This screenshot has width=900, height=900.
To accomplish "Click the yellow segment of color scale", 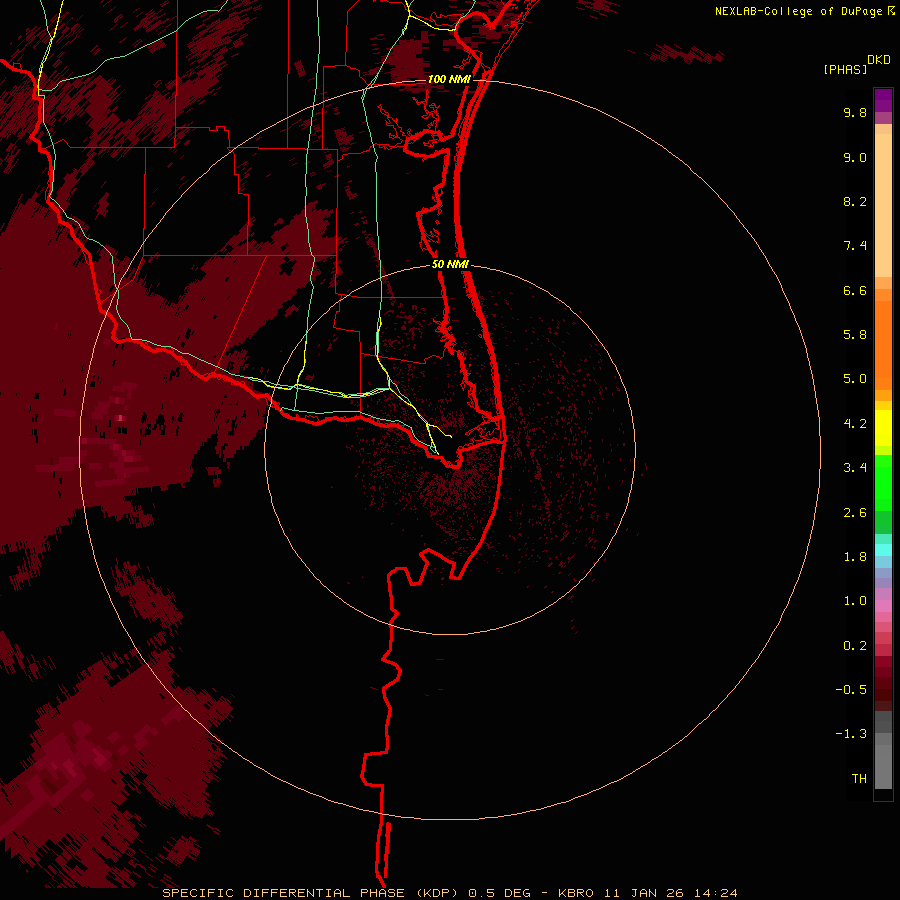I will 883,428.
